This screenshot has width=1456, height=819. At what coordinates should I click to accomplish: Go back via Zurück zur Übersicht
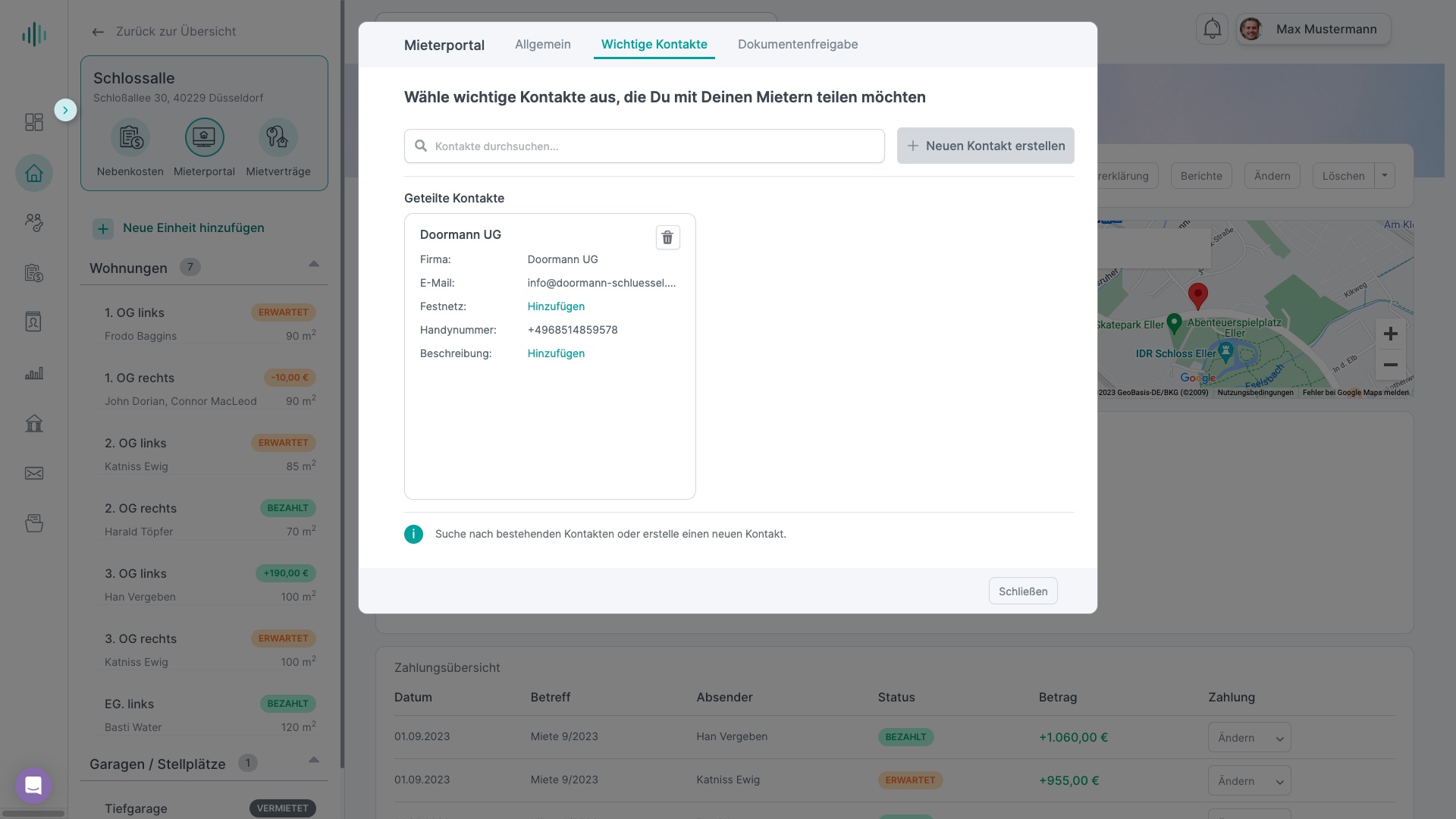click(164, 31)
